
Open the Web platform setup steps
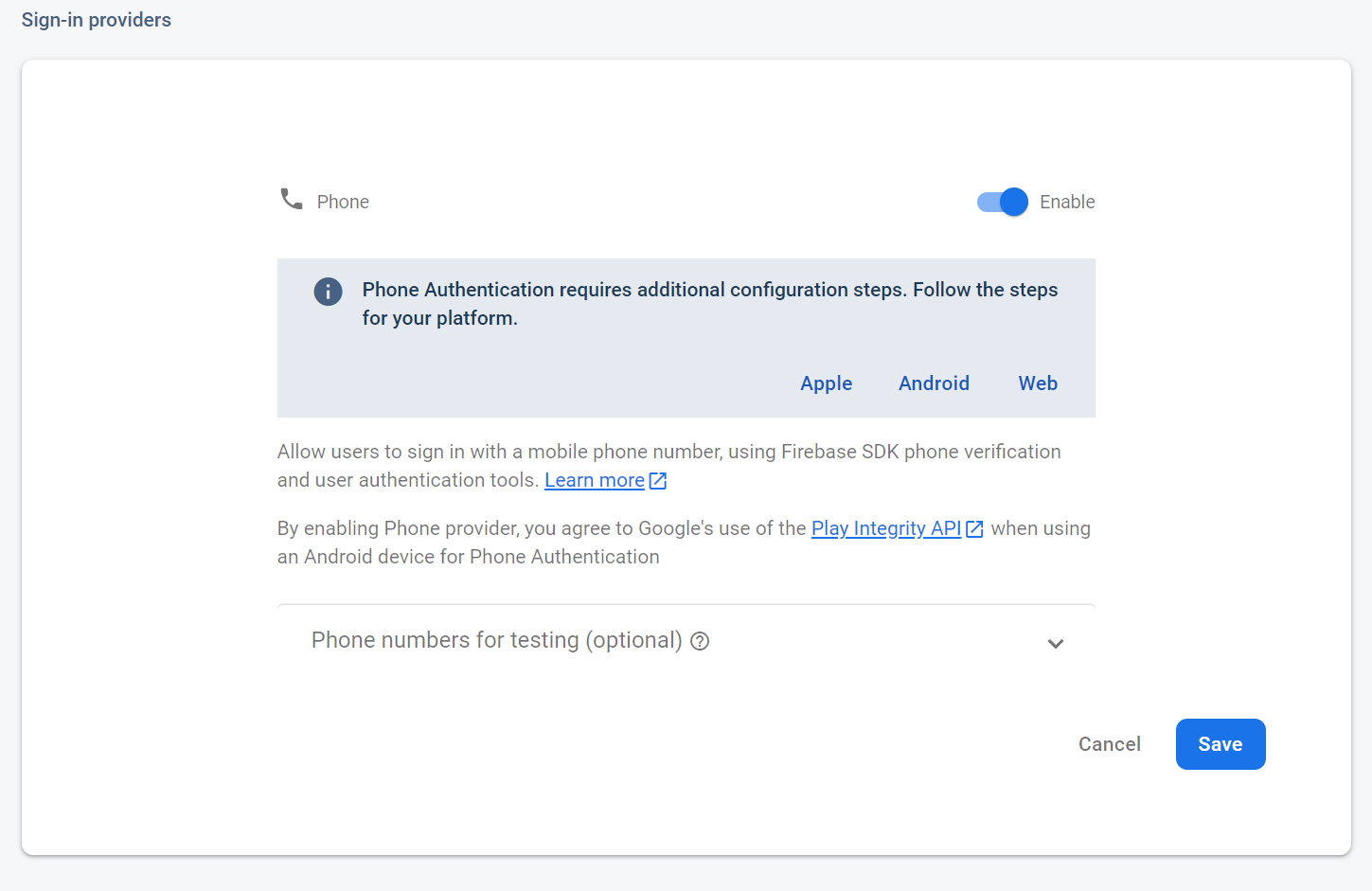(1038, 383)
